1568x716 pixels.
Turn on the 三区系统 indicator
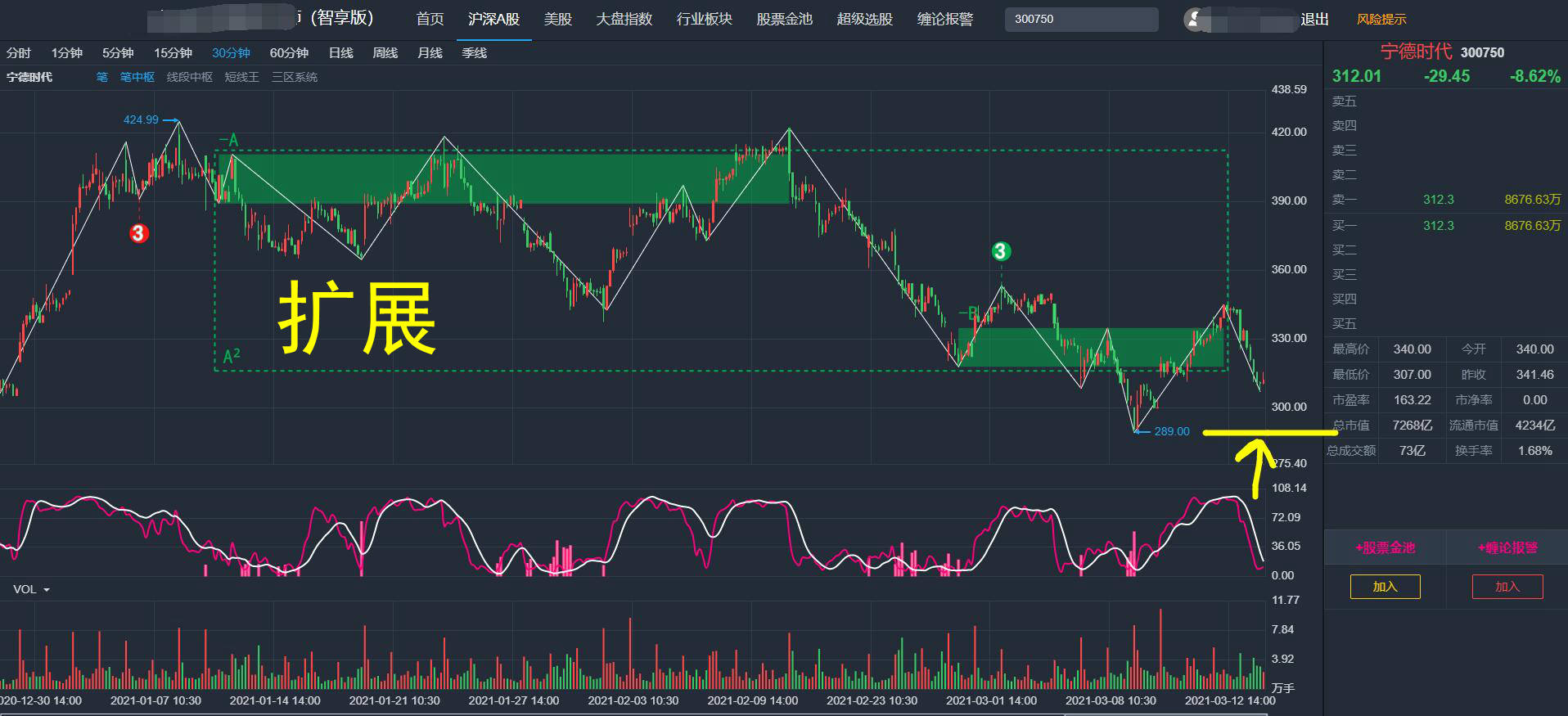point(295,77)
